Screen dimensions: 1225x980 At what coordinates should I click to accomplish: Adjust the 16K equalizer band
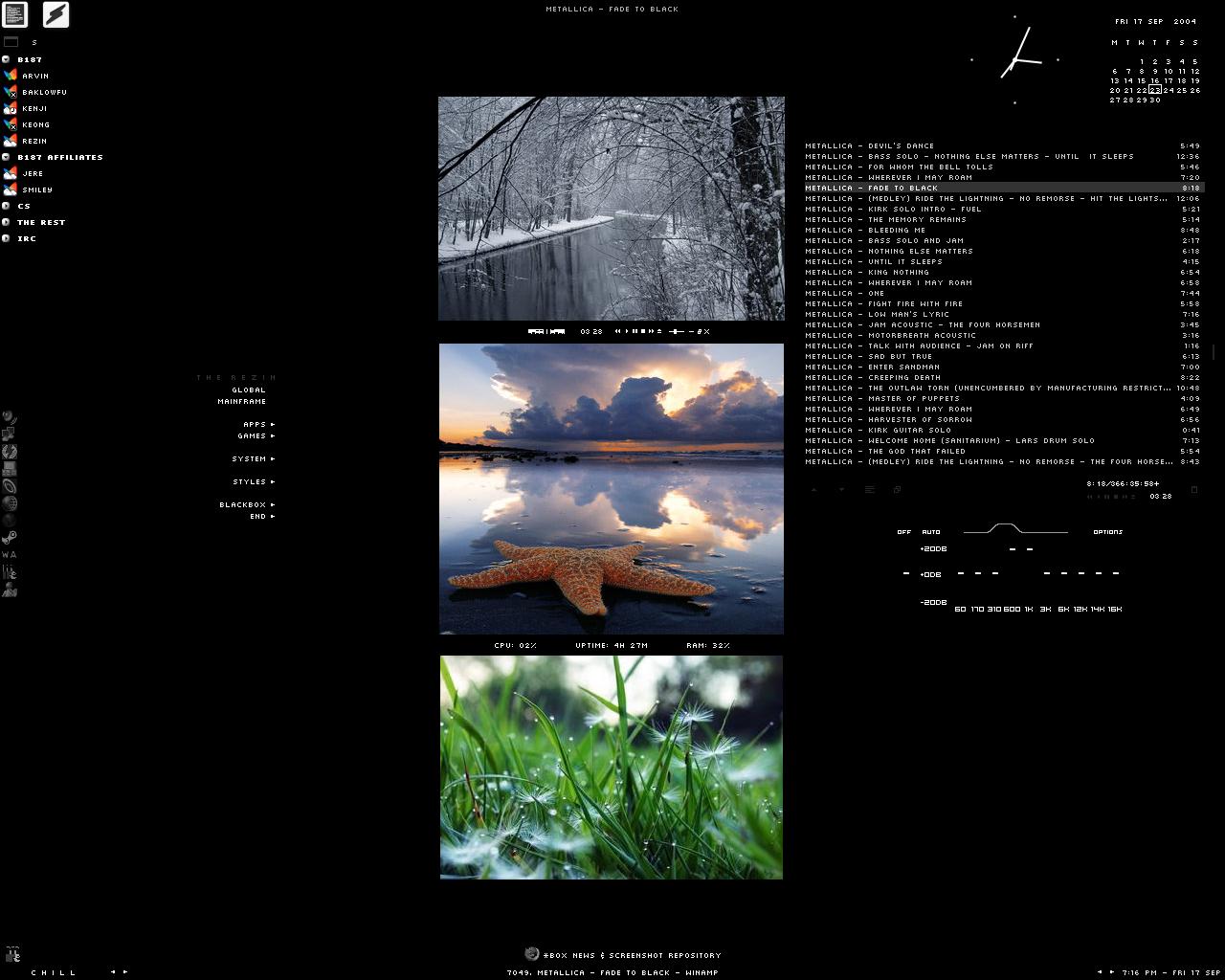[1115, 574]
